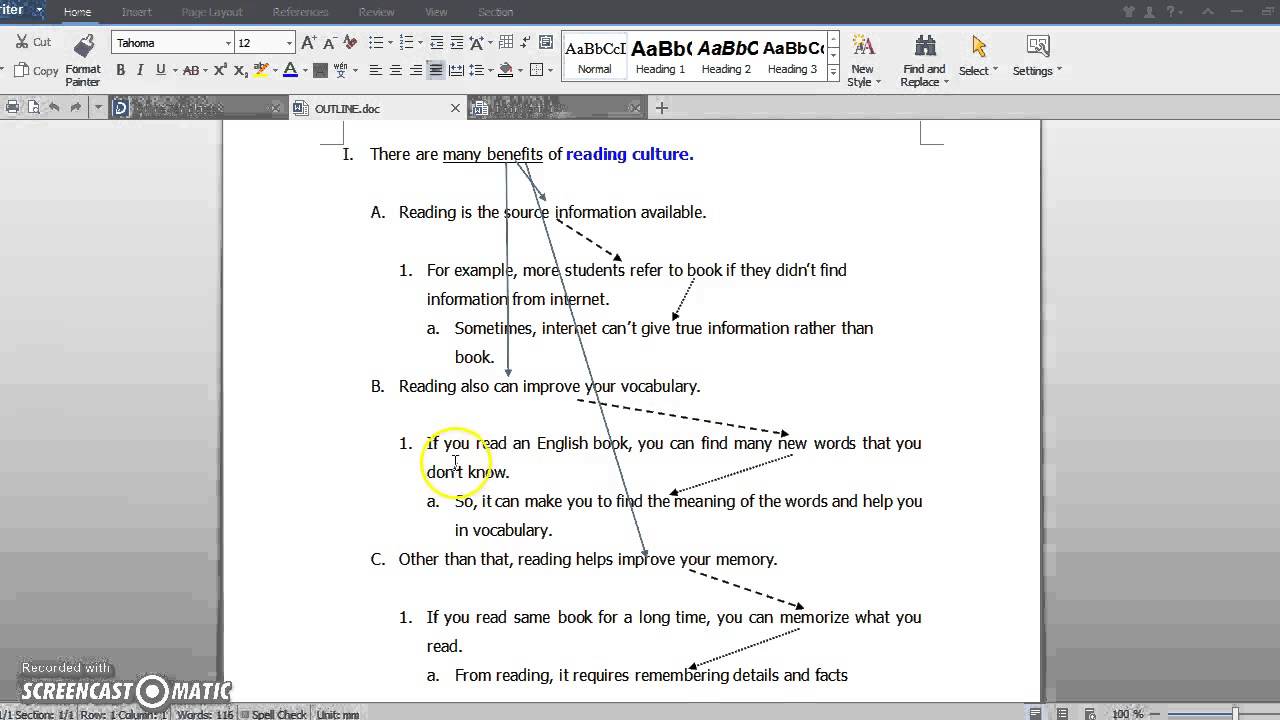Screen dimensions: 1280x720
Task: Expand numbering style dropdown arrow
Action: (420, 42)
